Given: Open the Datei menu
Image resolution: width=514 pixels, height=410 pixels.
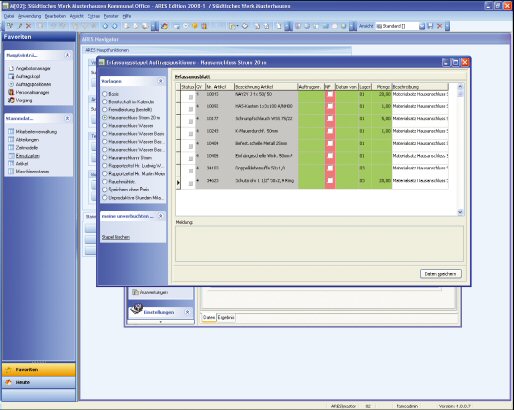Looking at the screenshot, I should pyautogui.click(x=9, y=16).
